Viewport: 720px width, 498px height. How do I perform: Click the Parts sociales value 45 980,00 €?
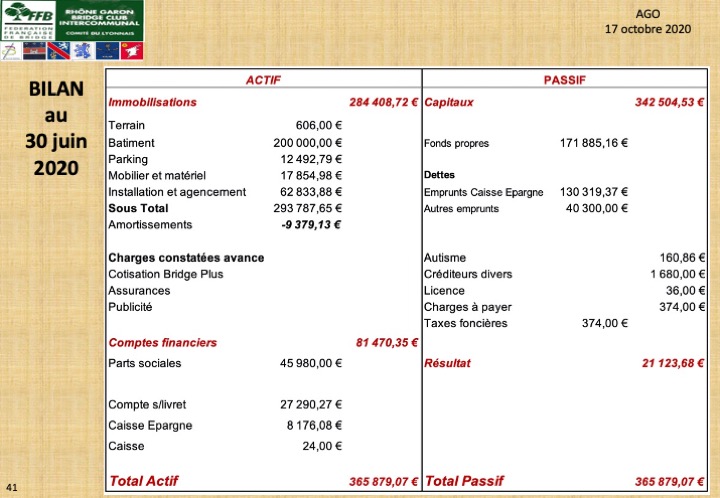point(311,363)
